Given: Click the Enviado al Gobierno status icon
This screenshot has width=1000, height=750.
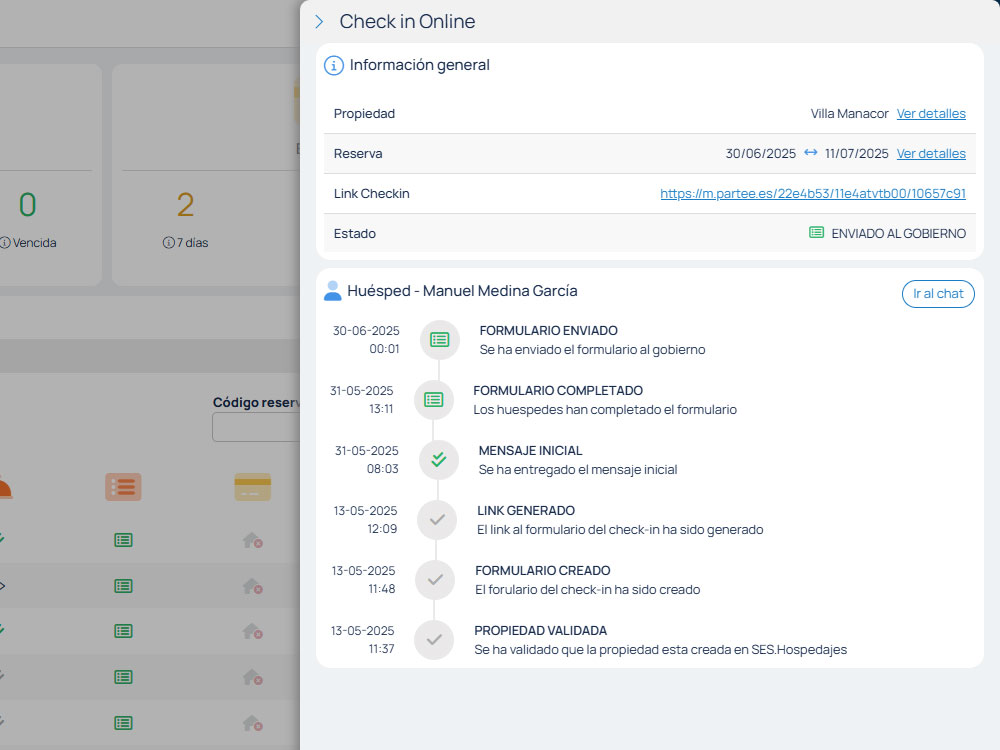Looking at the screenshot, I should [816, 233].
